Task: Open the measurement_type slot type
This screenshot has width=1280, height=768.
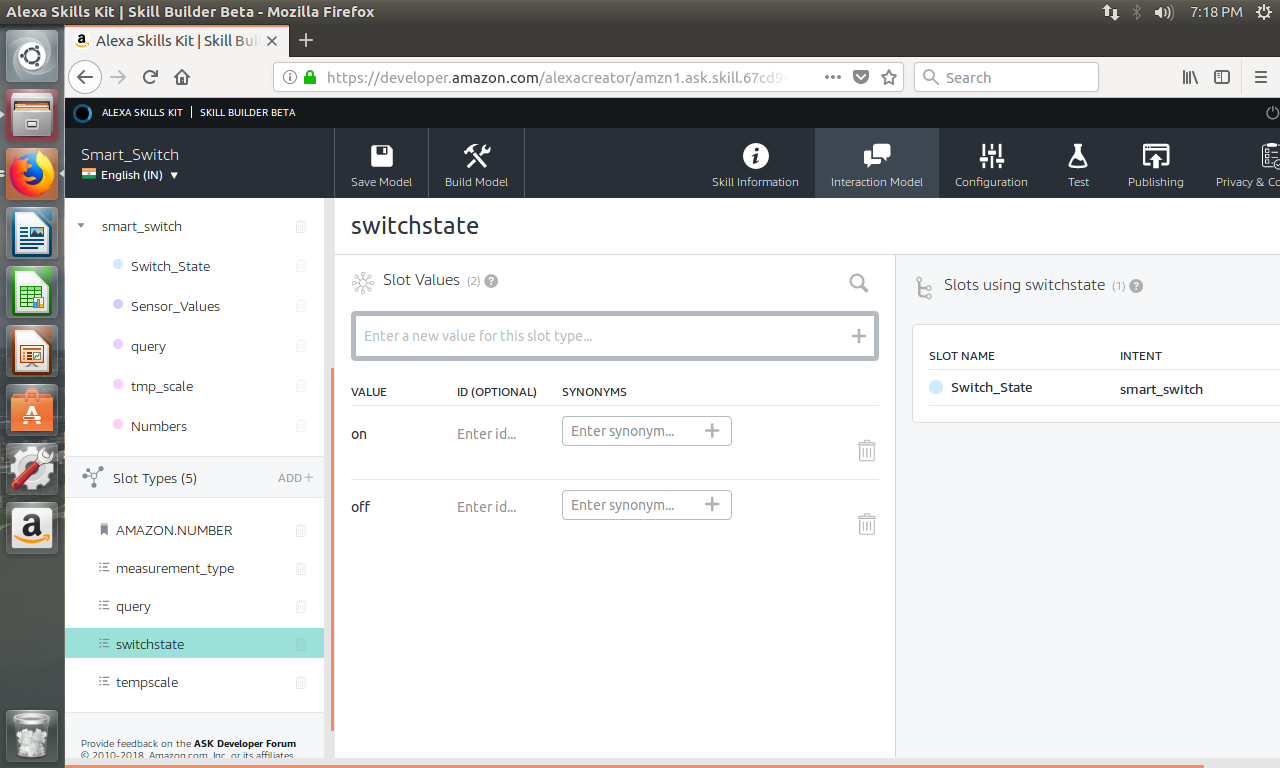Action: click(x=175, y=568)
